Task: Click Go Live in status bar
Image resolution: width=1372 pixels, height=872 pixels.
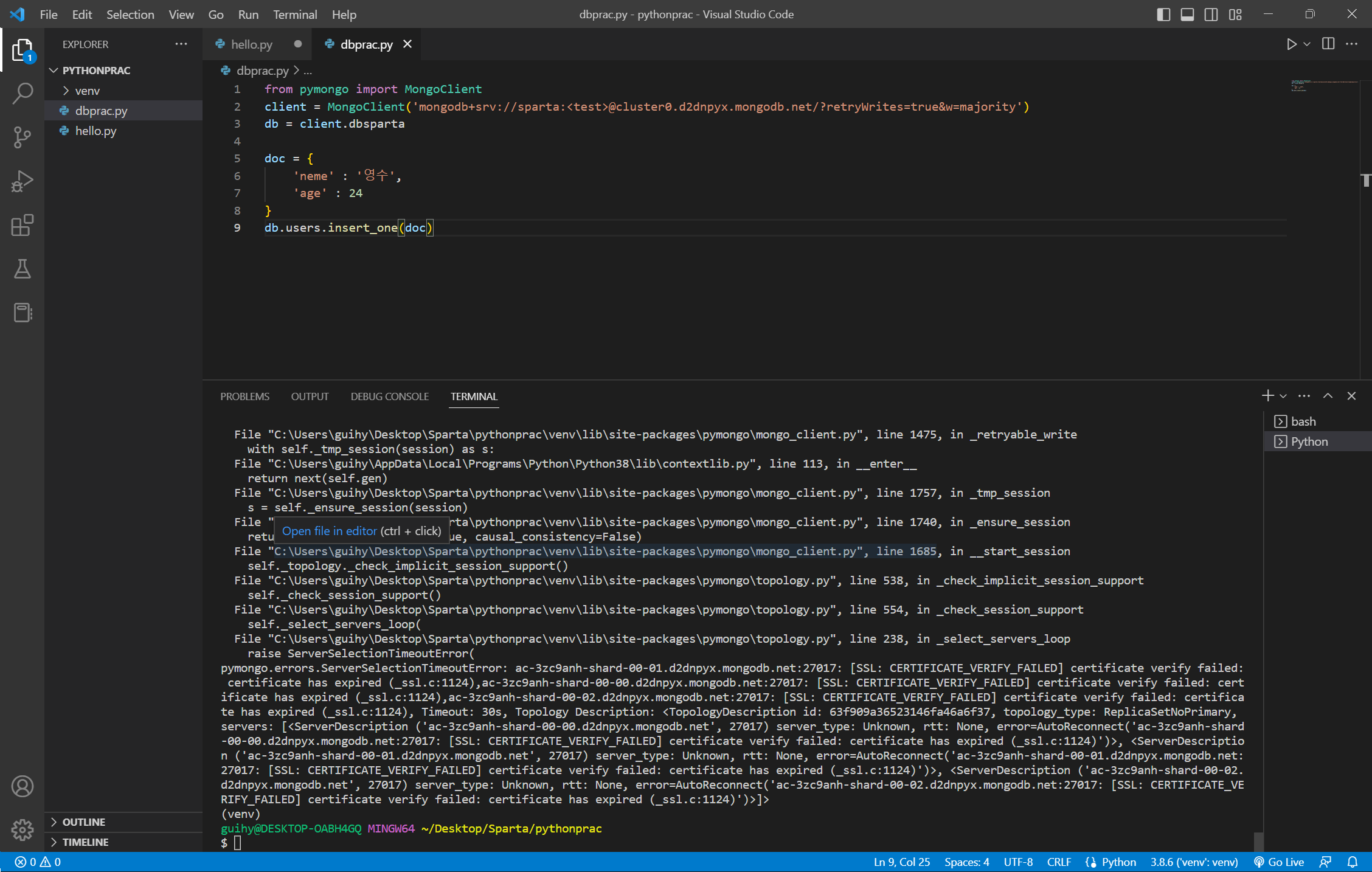Action: click(x=1279, y=862)
